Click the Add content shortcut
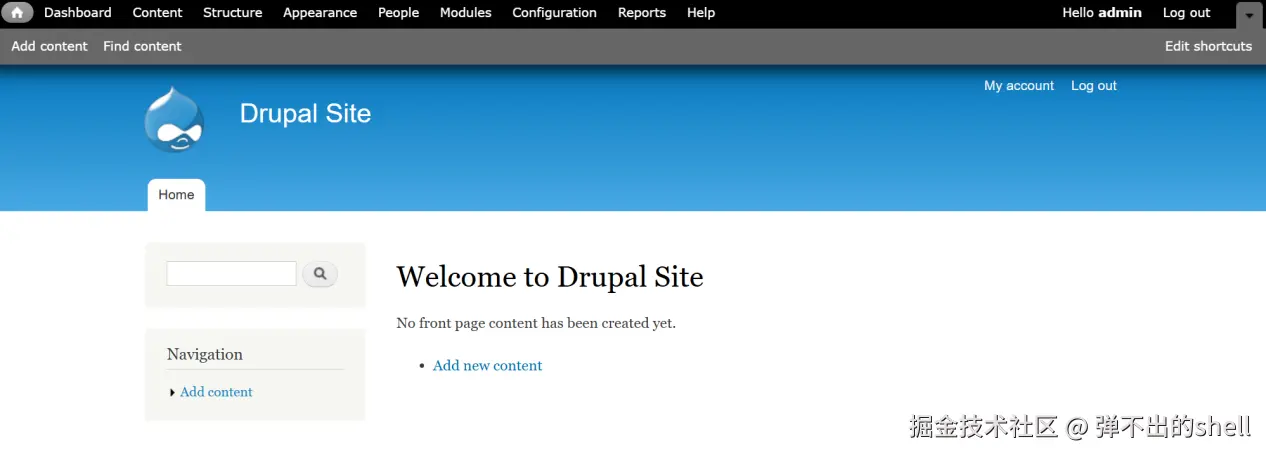The image size is (1266, 456). click(50, 46)
